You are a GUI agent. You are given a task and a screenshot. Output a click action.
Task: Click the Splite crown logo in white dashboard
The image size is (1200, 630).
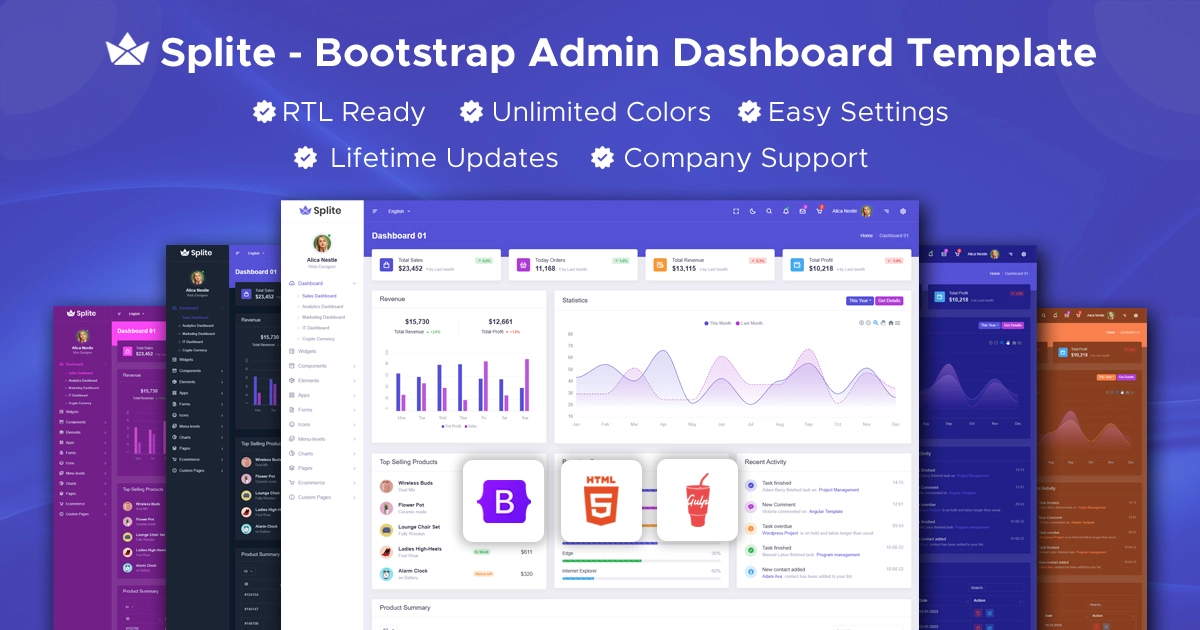coord(304,210)
